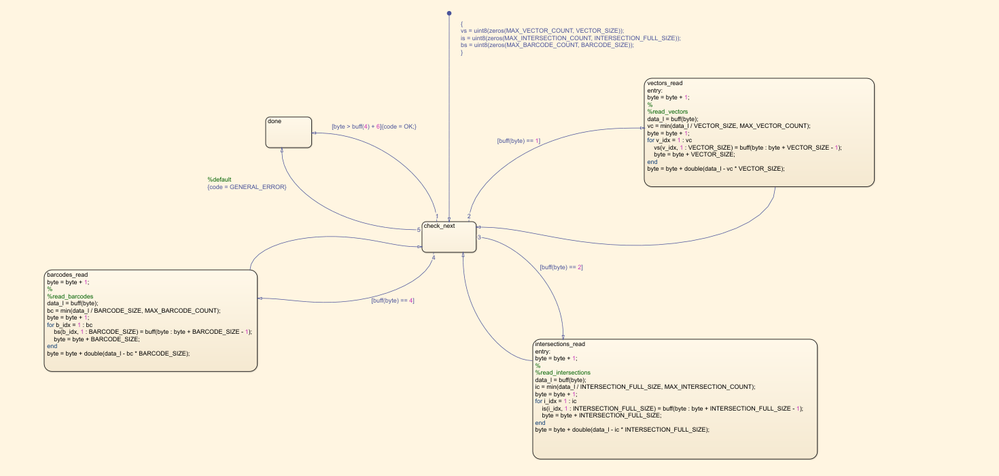This screenshot has height=476, width=999.
Task: Click the bc = min(data_l / BARCODE_SIZE...) line
Action: tap(133, 310)
